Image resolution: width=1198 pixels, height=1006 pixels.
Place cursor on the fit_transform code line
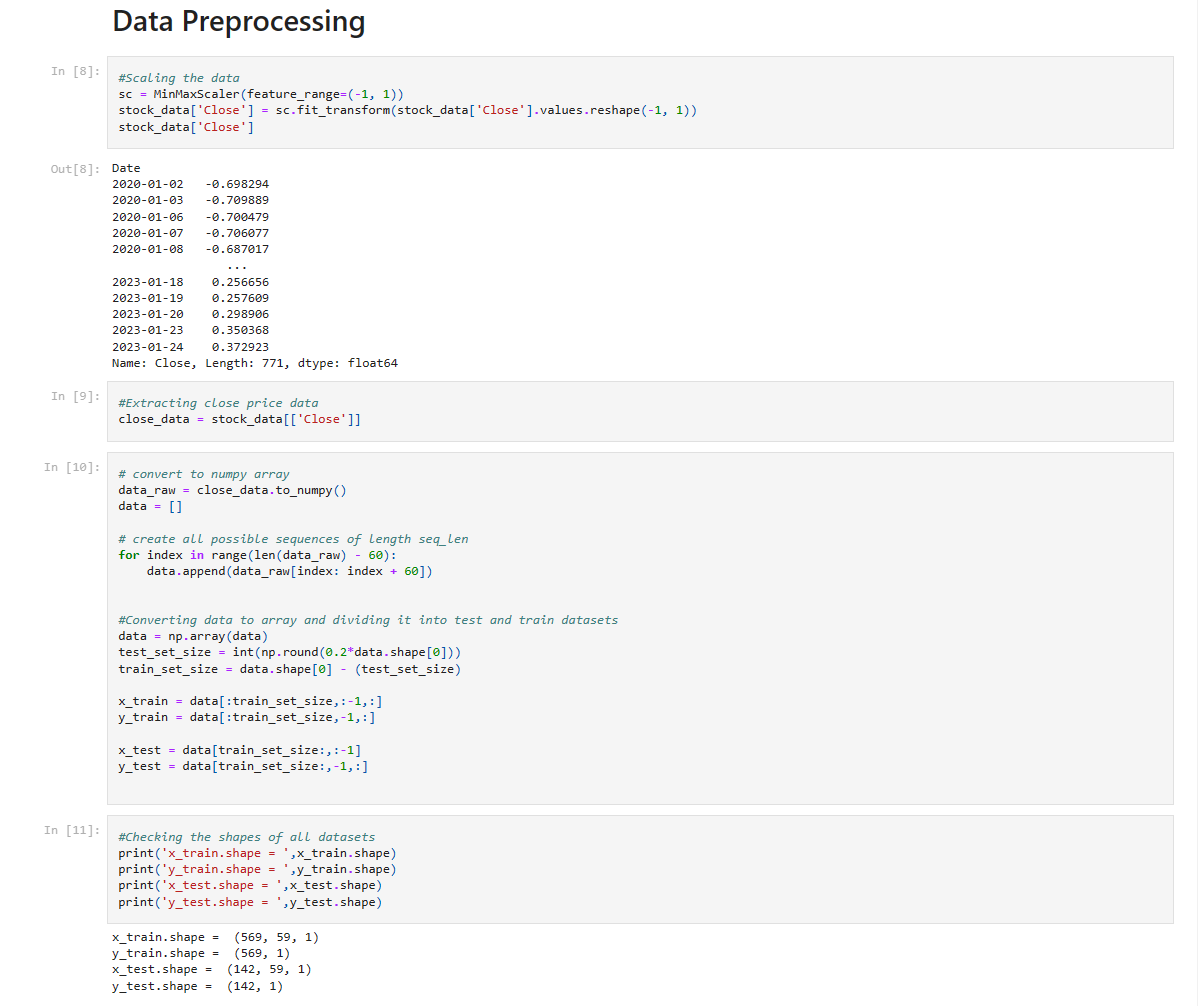[x=407, y=110]
